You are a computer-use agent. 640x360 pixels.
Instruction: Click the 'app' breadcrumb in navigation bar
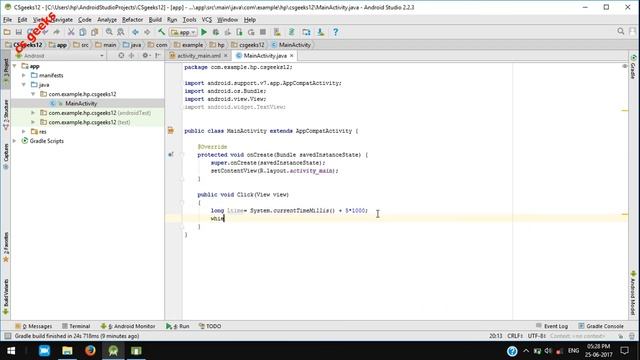58,45
